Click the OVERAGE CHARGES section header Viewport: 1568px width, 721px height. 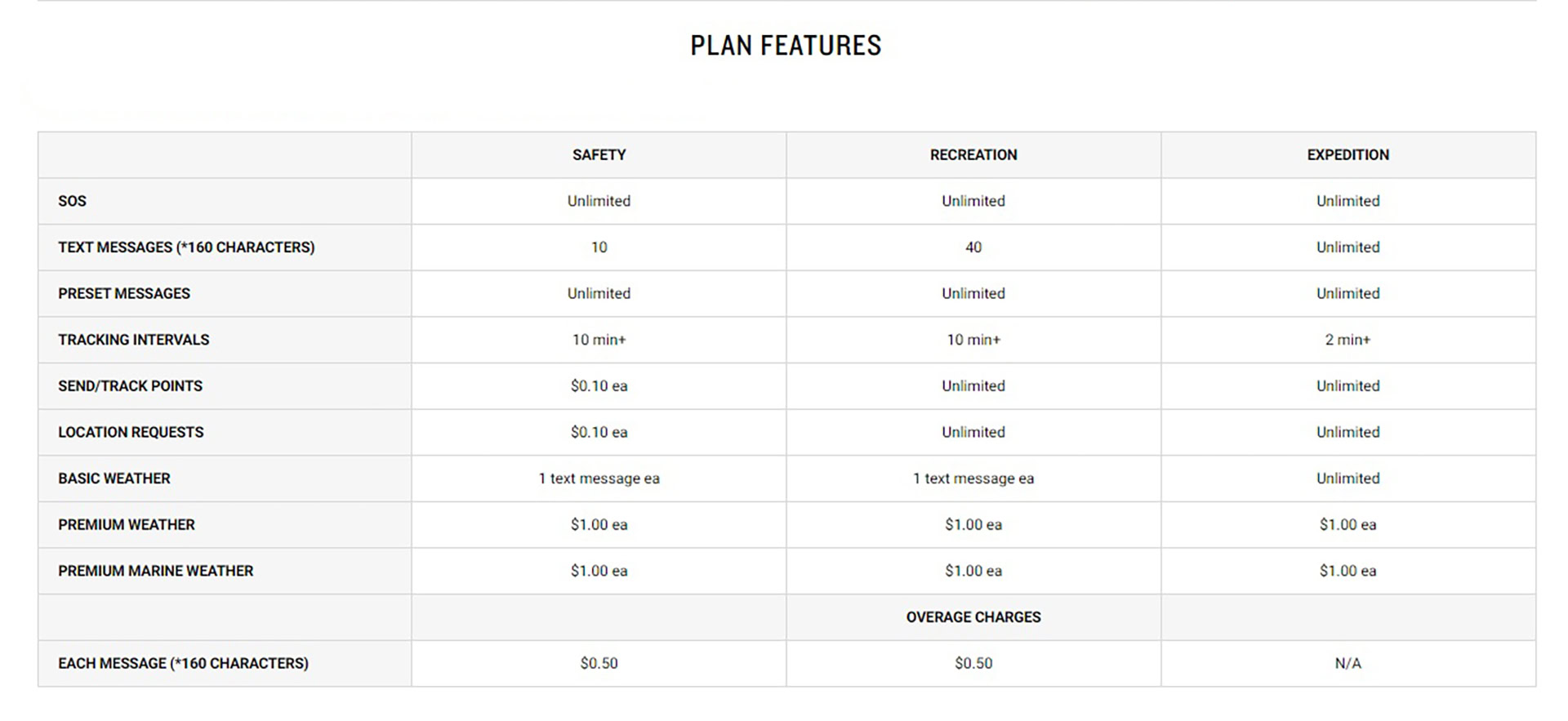973,617
